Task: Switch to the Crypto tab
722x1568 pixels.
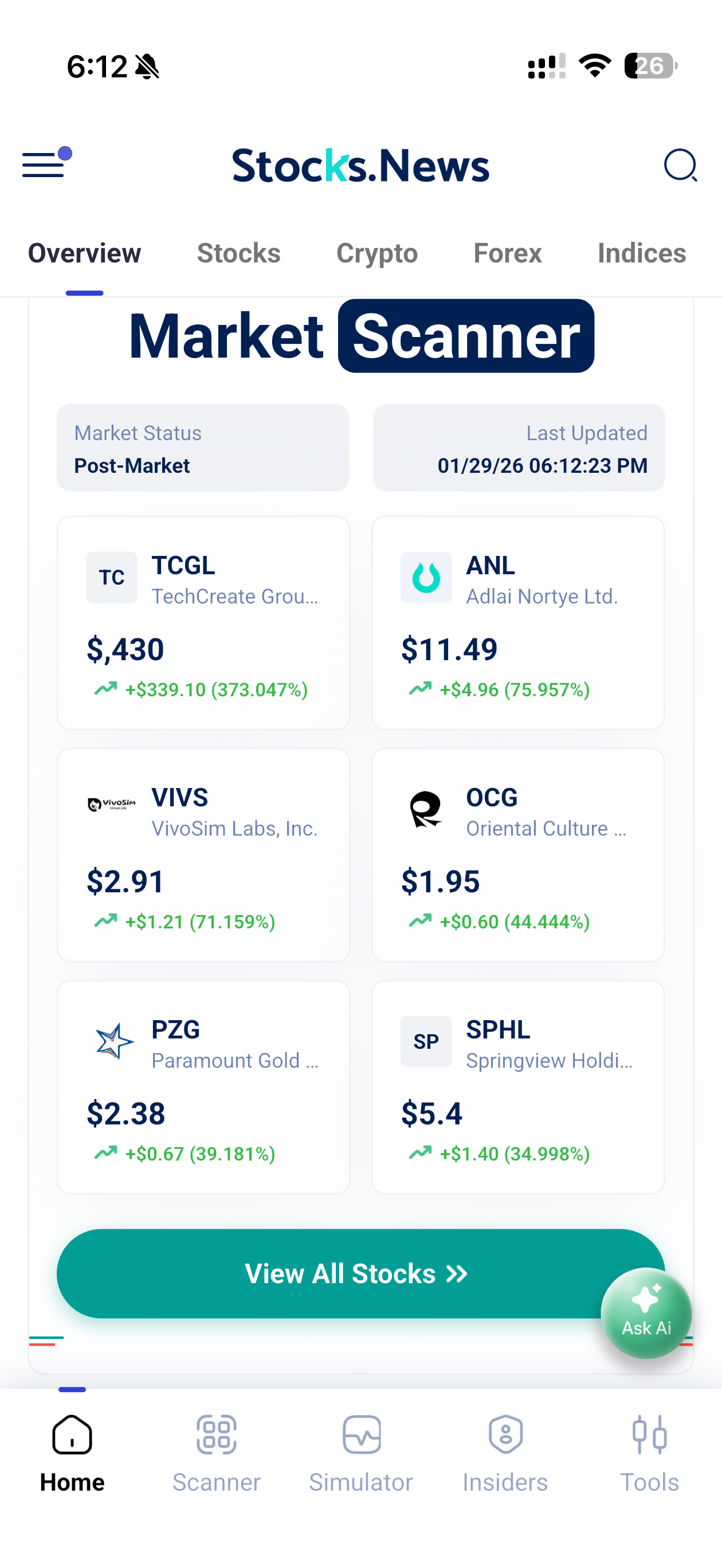Action: 377,253
